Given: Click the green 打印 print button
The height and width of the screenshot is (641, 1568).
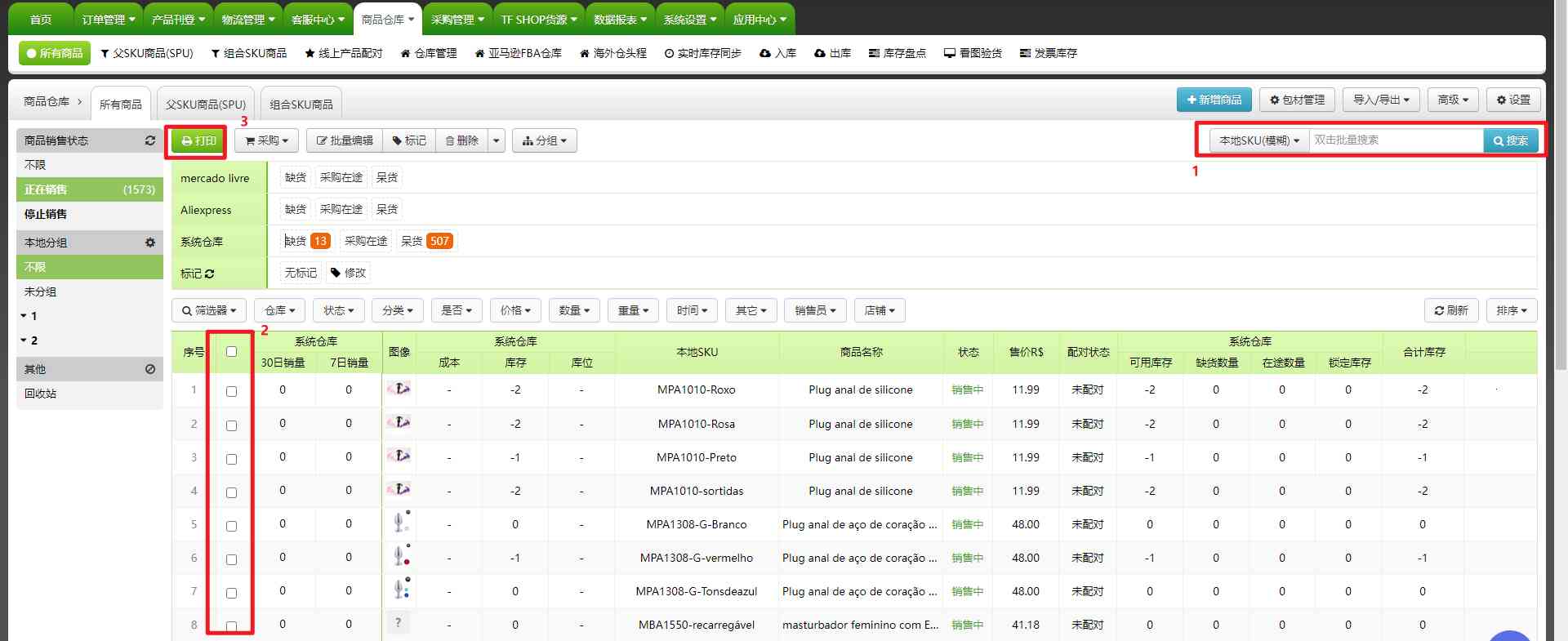Looking at the screenshot, I should pyautogui.click(x=198, y=140).
